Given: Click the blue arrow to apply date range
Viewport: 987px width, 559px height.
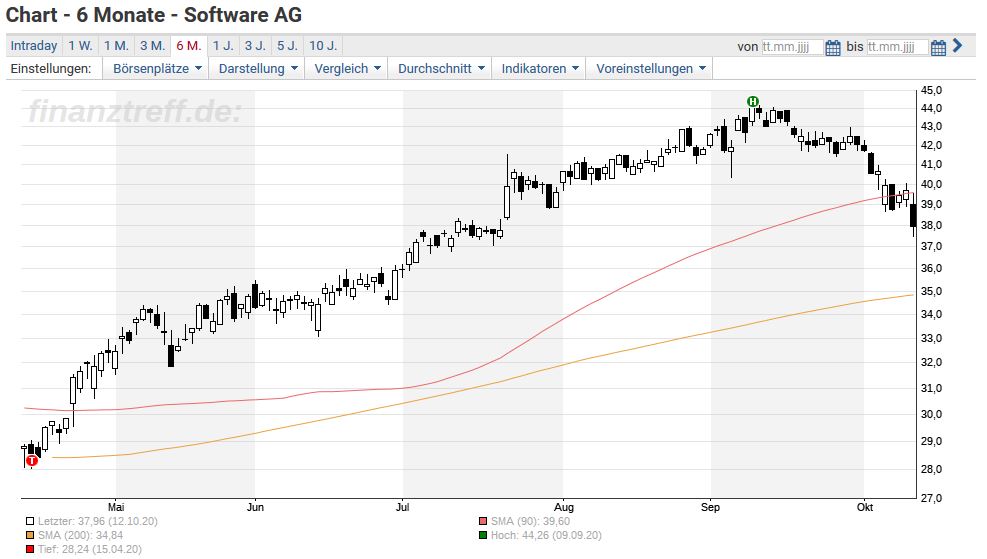Looking at the screenshot, I should point(957,45).
